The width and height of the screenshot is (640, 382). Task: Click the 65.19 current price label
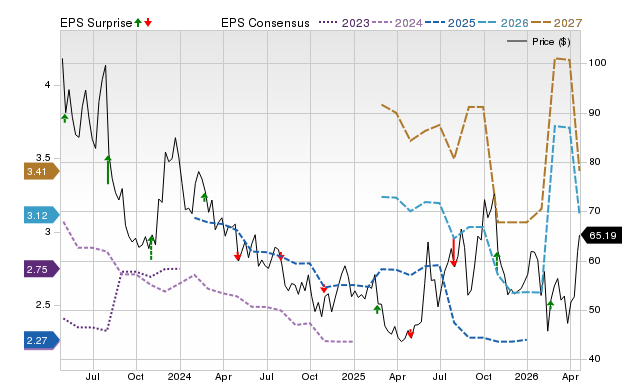[600, 235]
